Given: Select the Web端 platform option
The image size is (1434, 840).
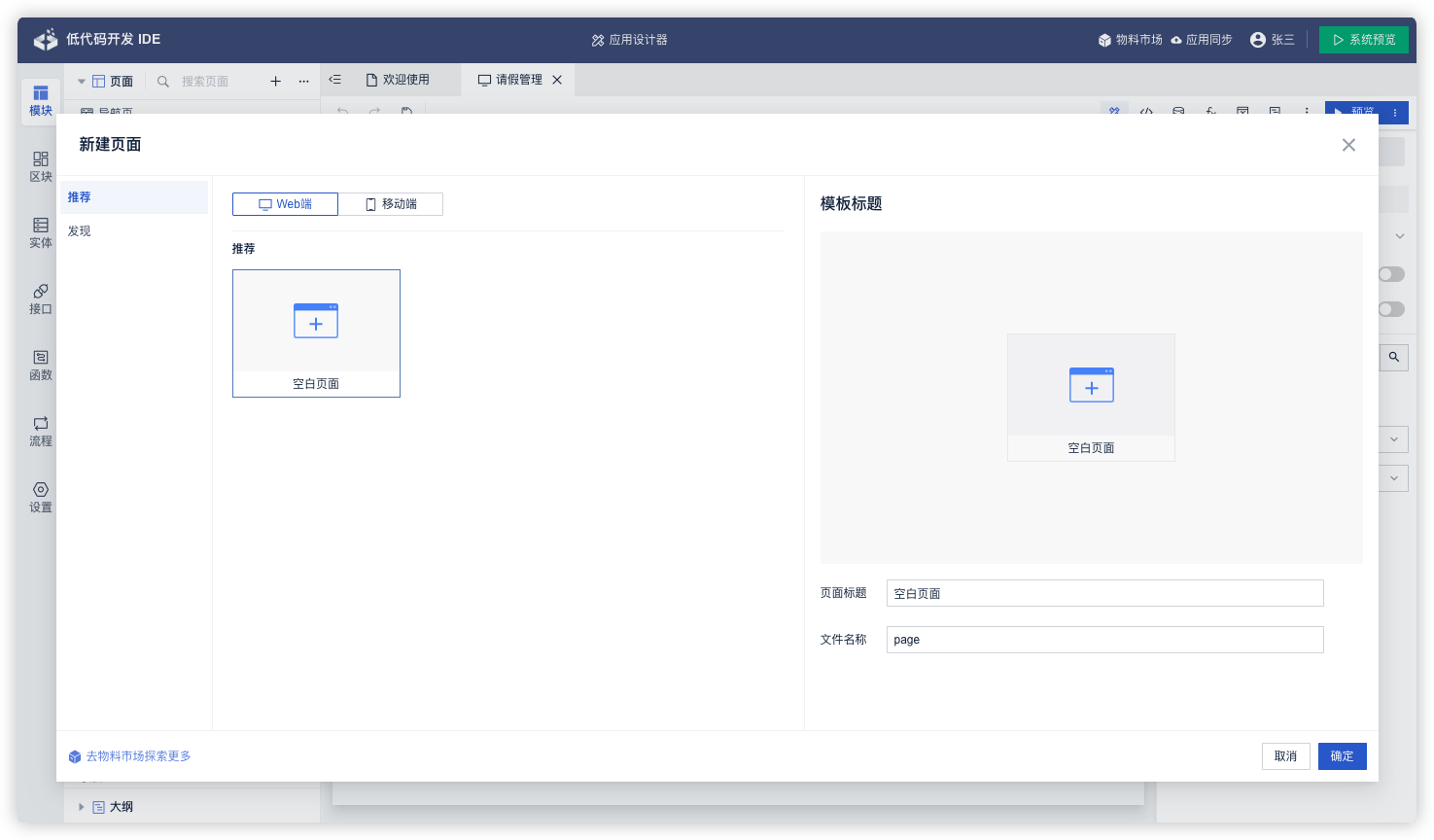Looking at the screenshot, I should coord(285,204).
